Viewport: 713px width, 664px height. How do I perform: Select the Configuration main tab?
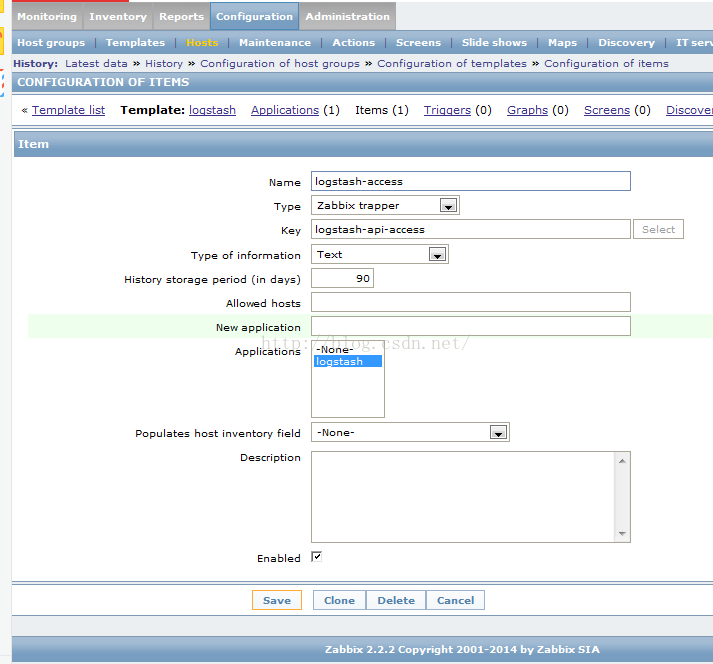pos(254,16)
